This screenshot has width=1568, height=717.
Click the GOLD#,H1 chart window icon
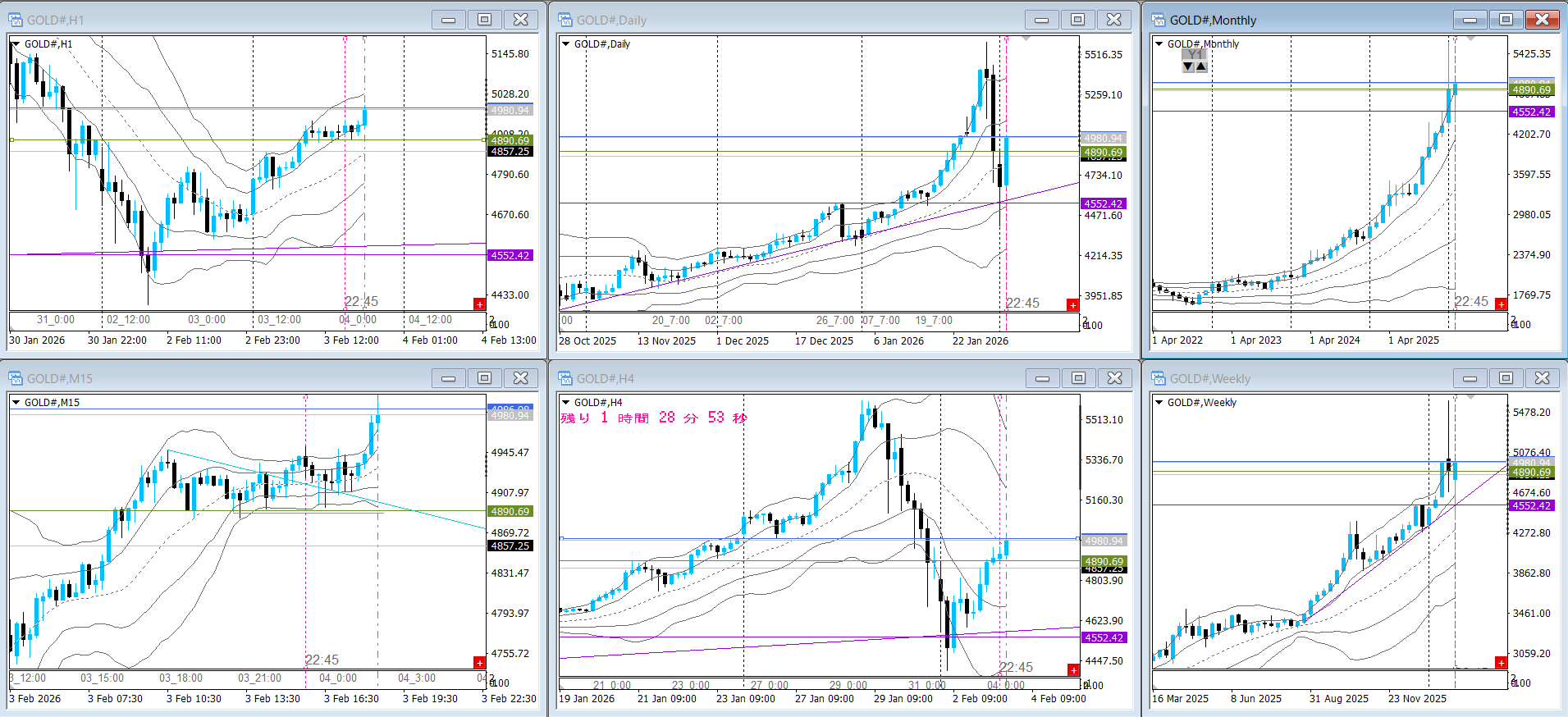point(16,20)
